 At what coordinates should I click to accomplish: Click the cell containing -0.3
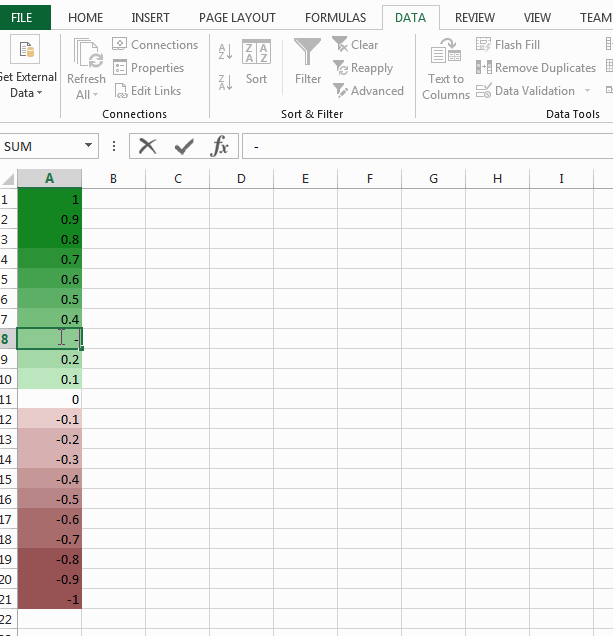[49, 459]
